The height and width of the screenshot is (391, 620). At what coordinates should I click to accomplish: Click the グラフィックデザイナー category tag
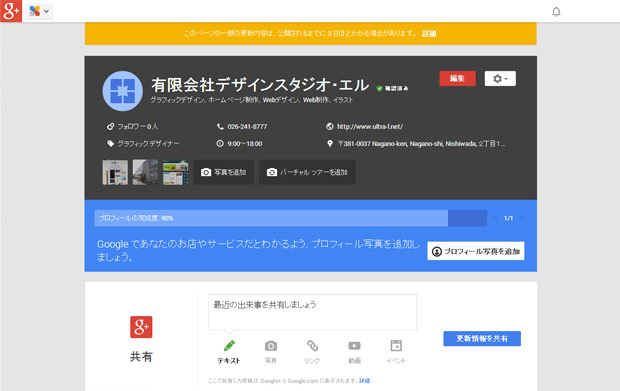[148, 144]
